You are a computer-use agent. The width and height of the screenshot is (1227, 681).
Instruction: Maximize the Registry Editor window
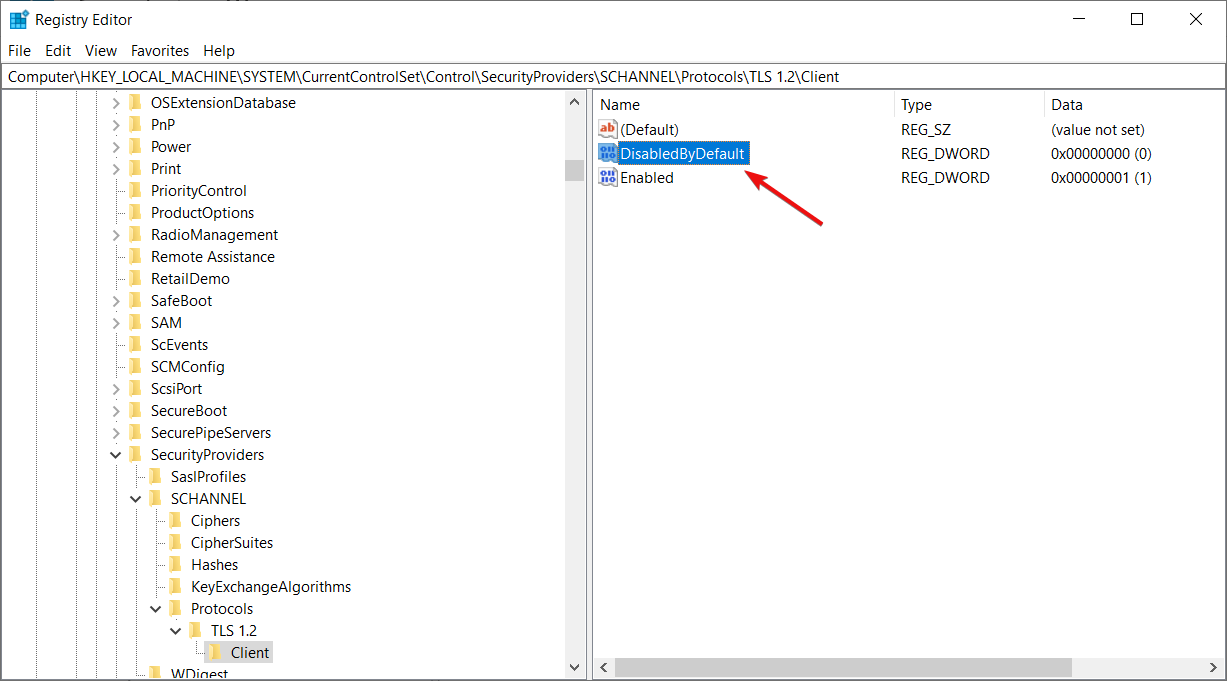click(1137, 19)
